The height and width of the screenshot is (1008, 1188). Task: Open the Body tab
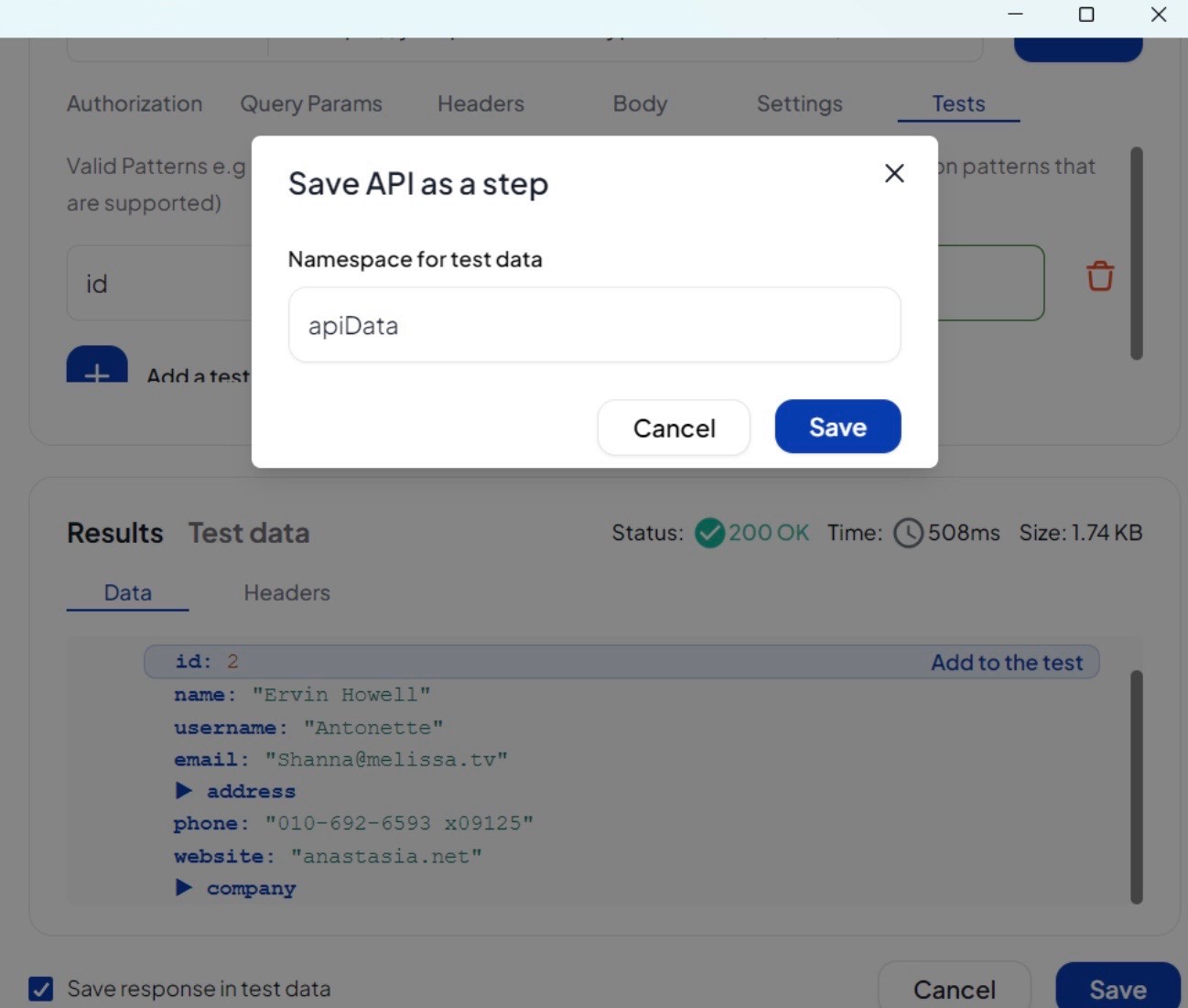(x=640, y=103)
